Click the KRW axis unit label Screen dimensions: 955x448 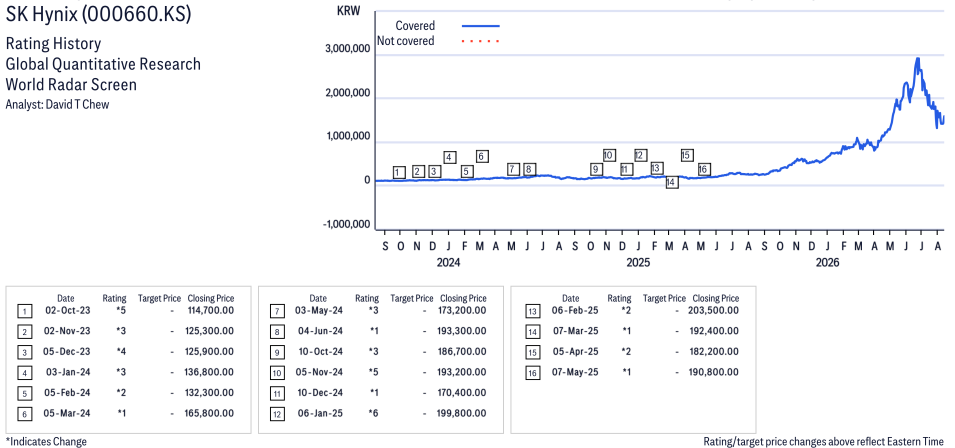tap(348, 11)
